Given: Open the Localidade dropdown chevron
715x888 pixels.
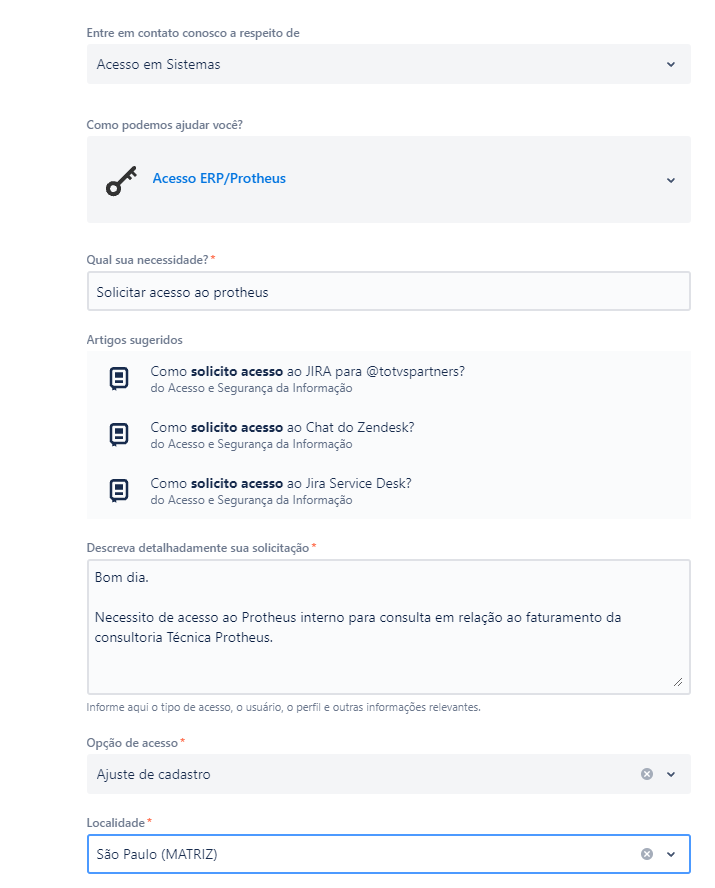Looking at the screenshot, I should coord(671,854).
